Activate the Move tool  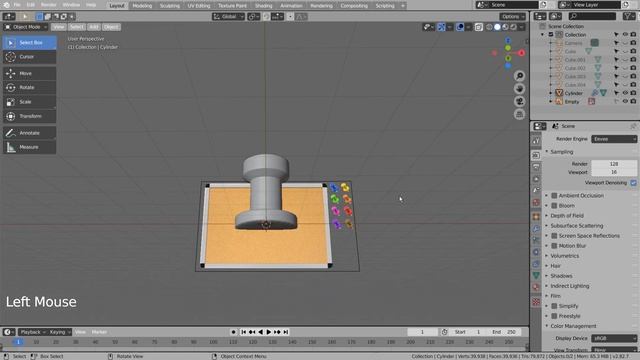tap(30, 73)
